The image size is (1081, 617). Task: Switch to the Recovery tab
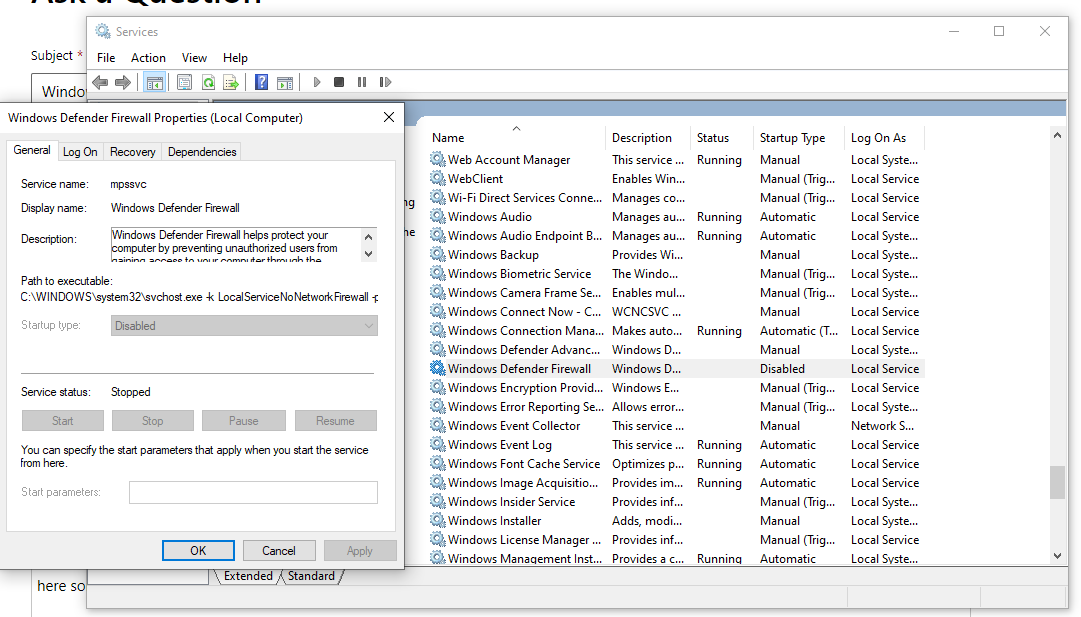132,152
